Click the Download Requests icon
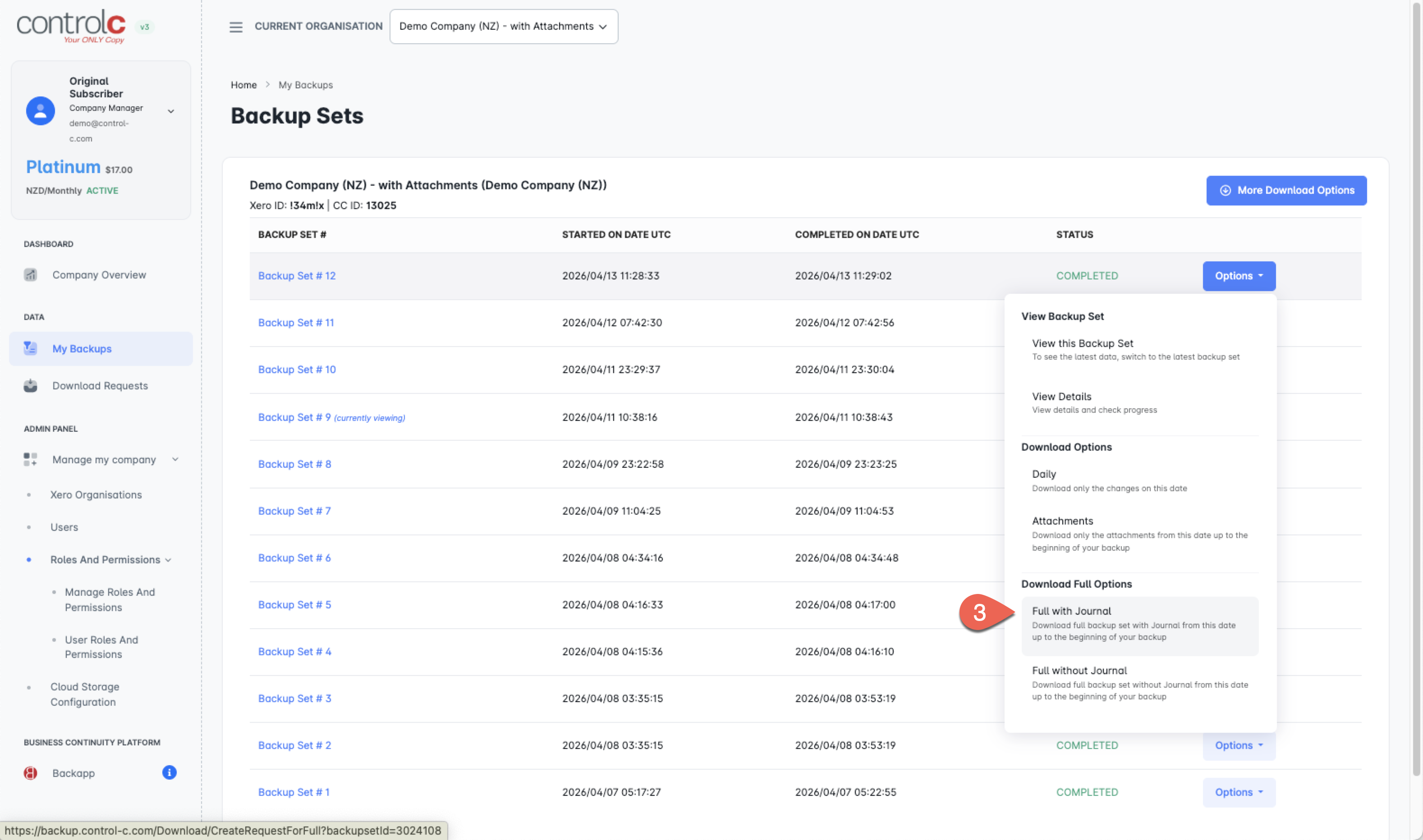The height and width of the screenshot is (840, 1423). [31, 385]
